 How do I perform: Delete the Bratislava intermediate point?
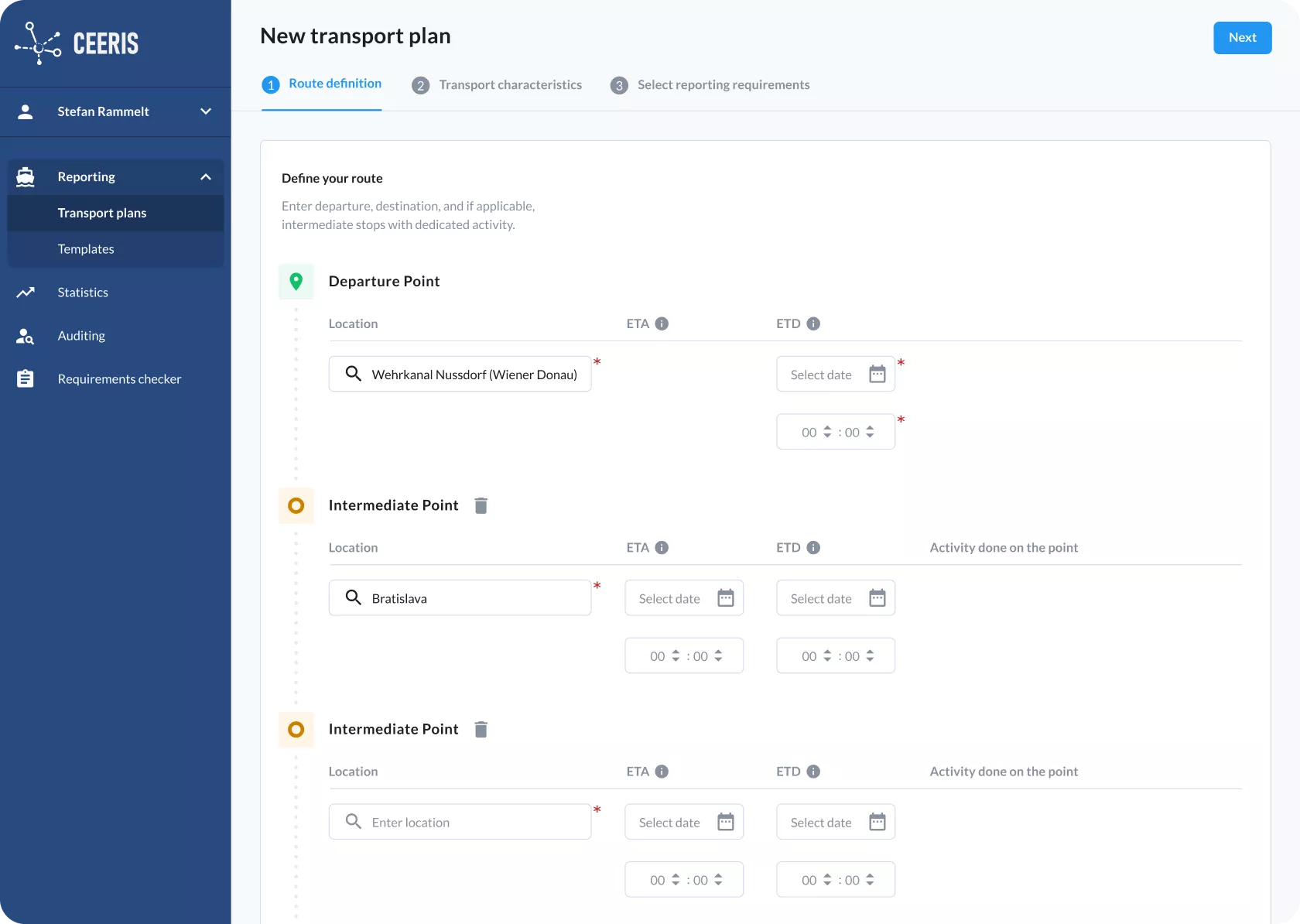[x=481, y=506]
